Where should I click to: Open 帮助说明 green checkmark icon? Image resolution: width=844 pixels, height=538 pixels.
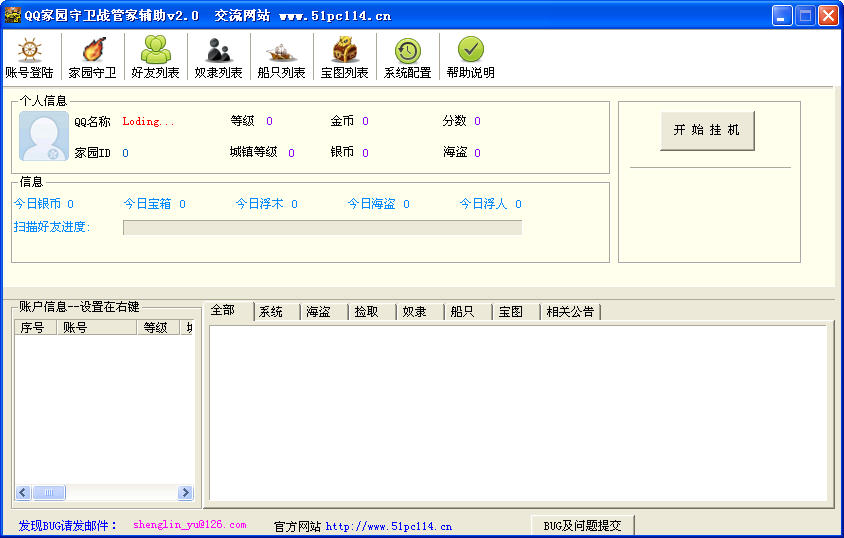tap(470, 50)
